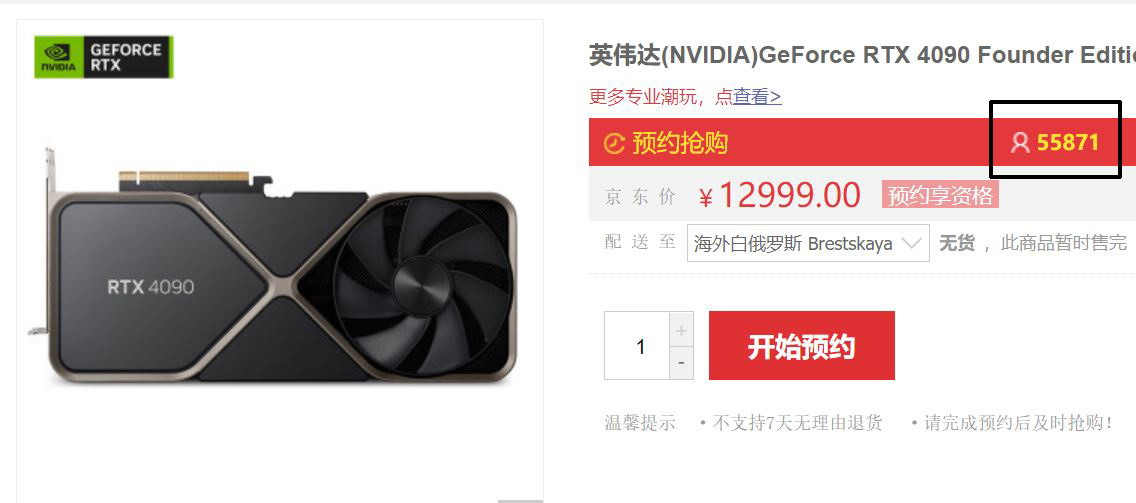Decrease quantity with the minus button

pyautogui.click(x=681, y=362)
